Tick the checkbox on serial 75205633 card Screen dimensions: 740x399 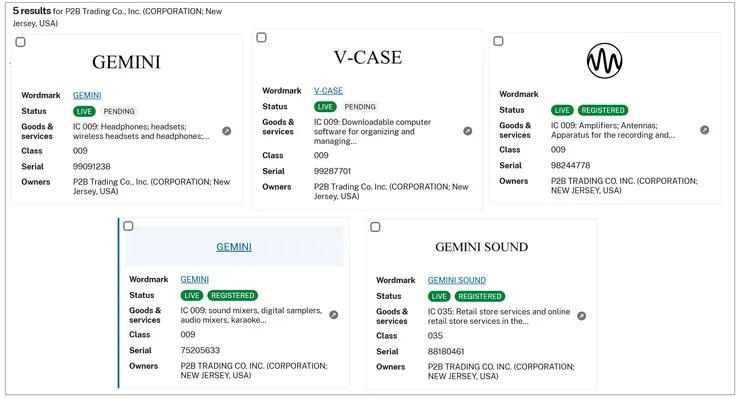coord(128,226)
